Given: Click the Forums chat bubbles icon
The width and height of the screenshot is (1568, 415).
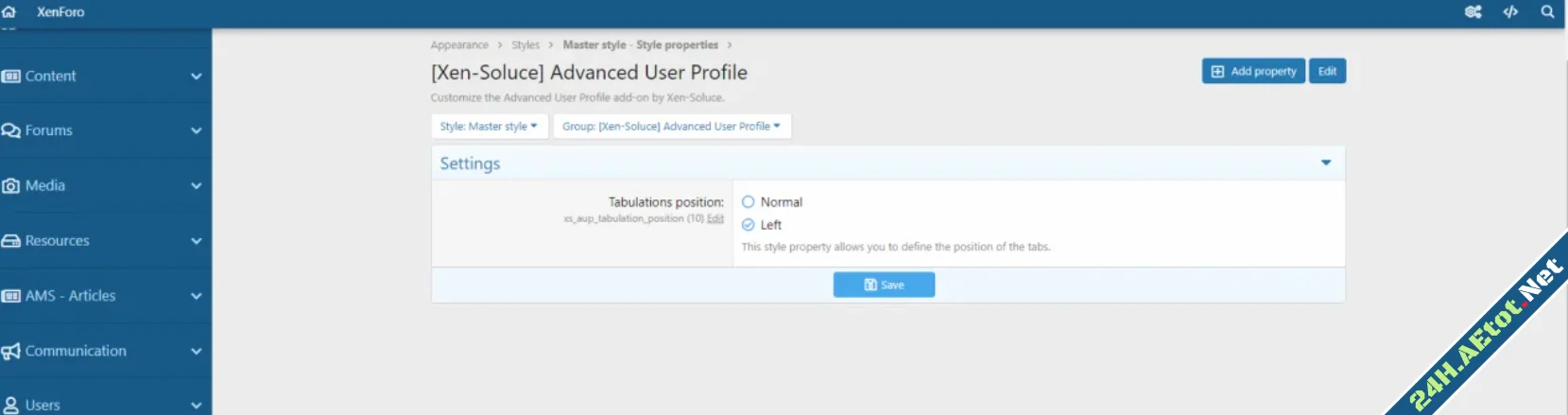Looking at the screenshot, I should click(x=11, y=130).
